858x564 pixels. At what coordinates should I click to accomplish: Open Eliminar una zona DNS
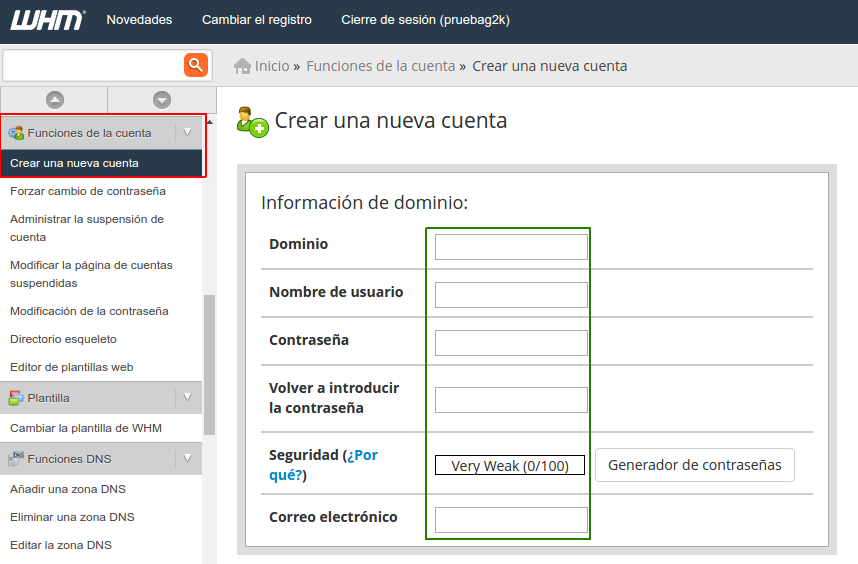coord(72,516)
